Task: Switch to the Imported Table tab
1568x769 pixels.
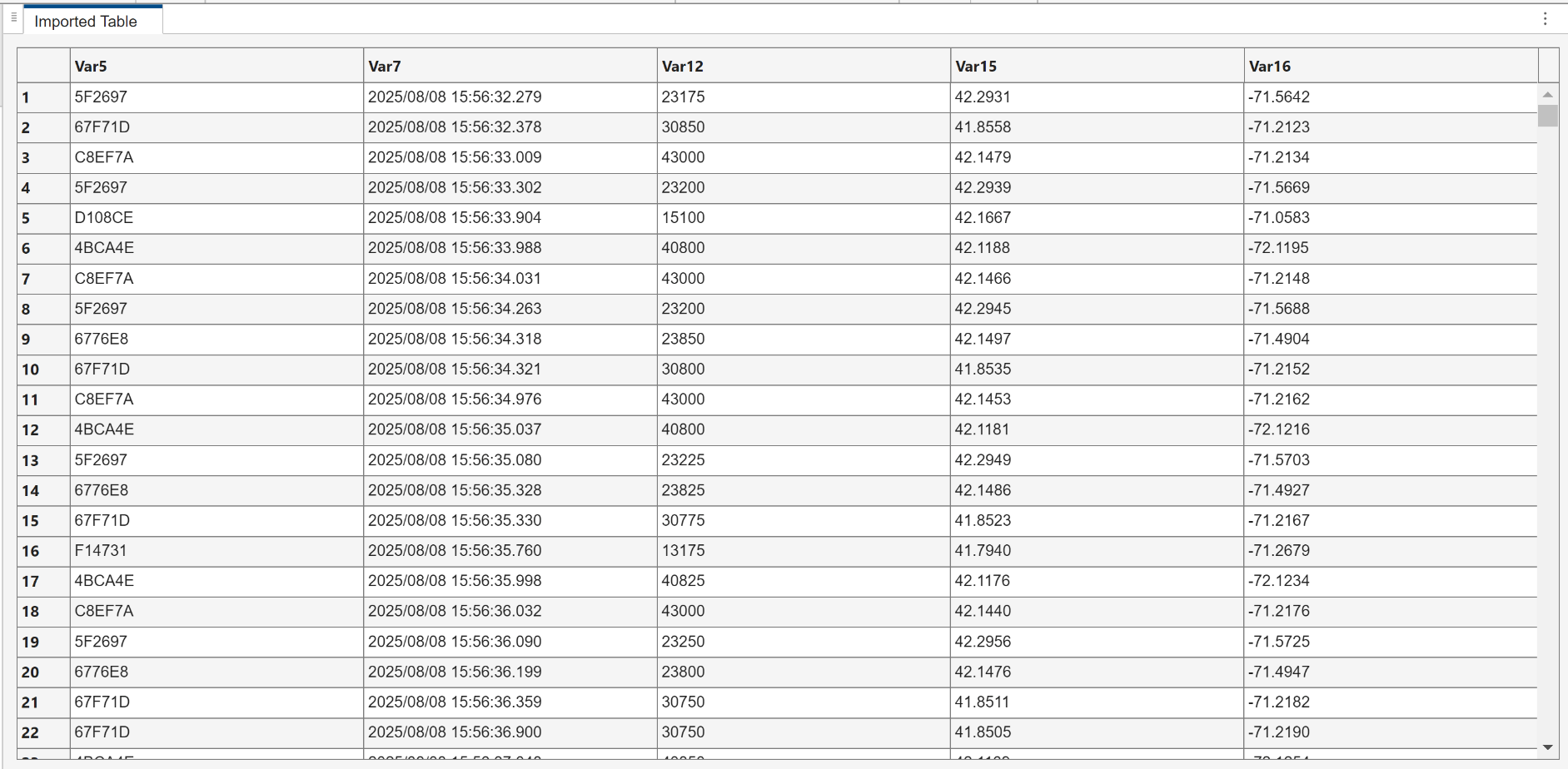Action: tap(86, 22)
